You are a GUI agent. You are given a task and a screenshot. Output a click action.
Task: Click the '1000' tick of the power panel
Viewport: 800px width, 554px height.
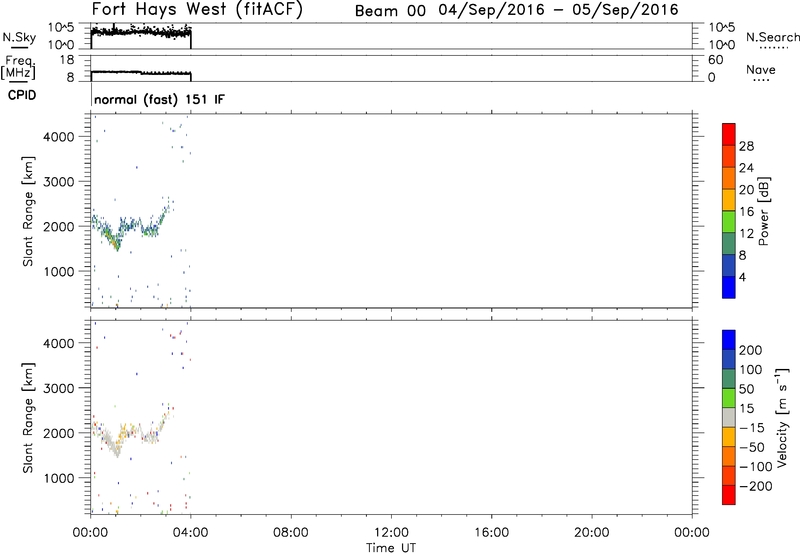tap(59, 272)
